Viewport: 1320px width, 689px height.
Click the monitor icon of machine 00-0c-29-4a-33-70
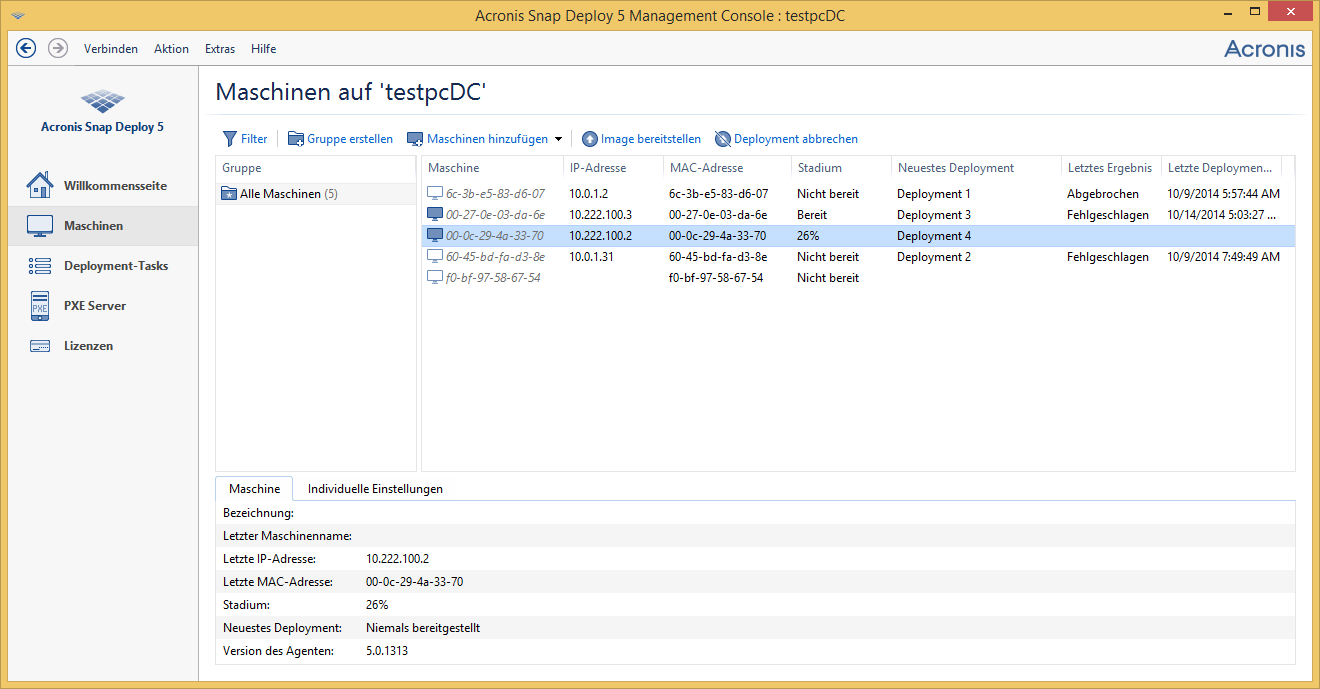click(435, 236)
